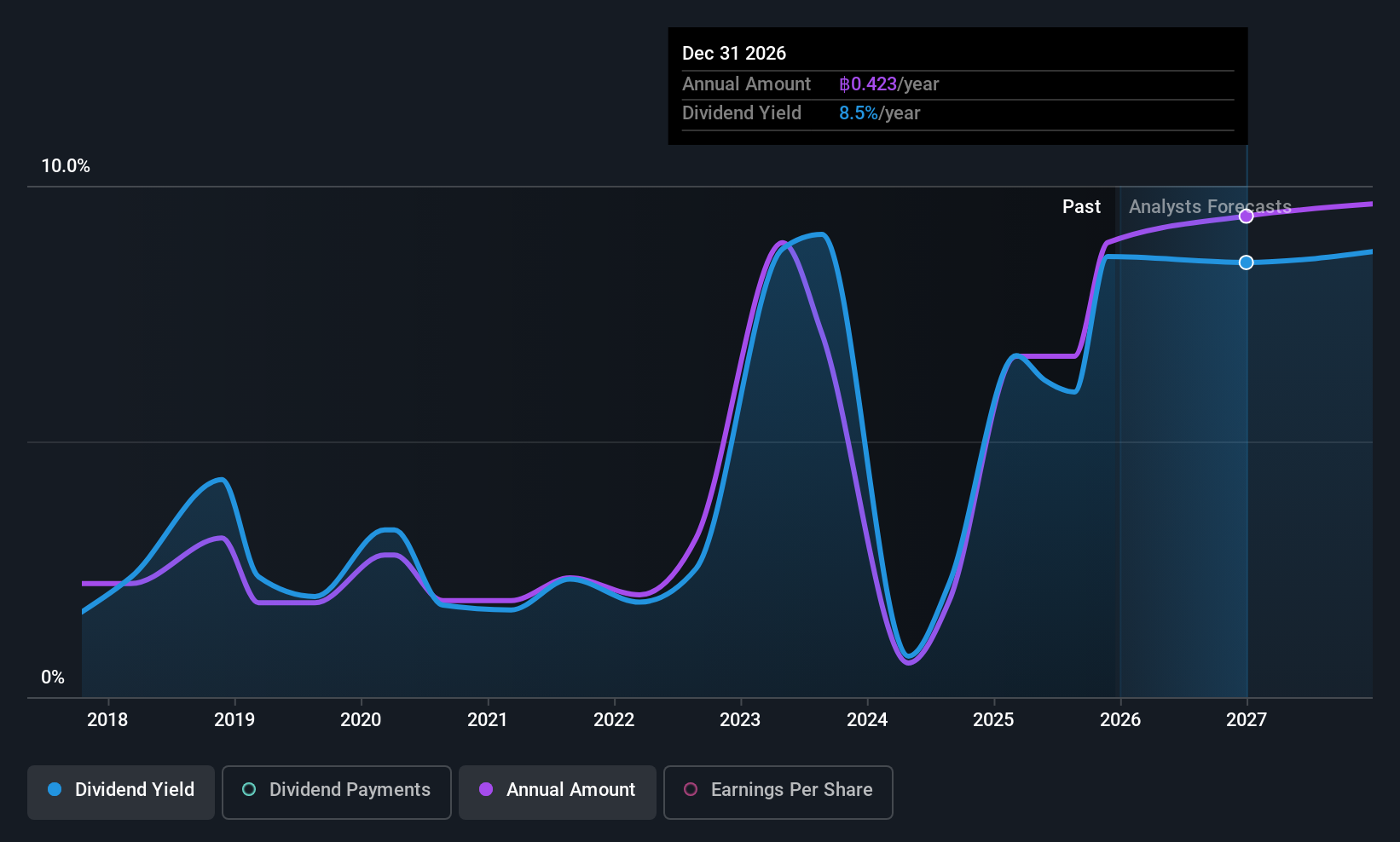Image resolution: width=1400 pixels, height=842 pixels.
Task: Toggle the Earnings Per Share series off
Action: pos(778,792)
